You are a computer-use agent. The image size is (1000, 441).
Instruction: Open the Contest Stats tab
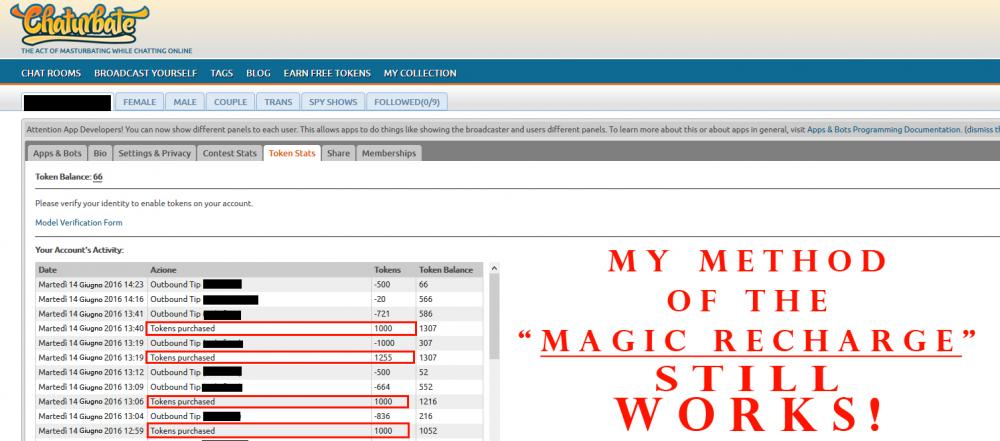pyautogui.click(x=230, y=153)
